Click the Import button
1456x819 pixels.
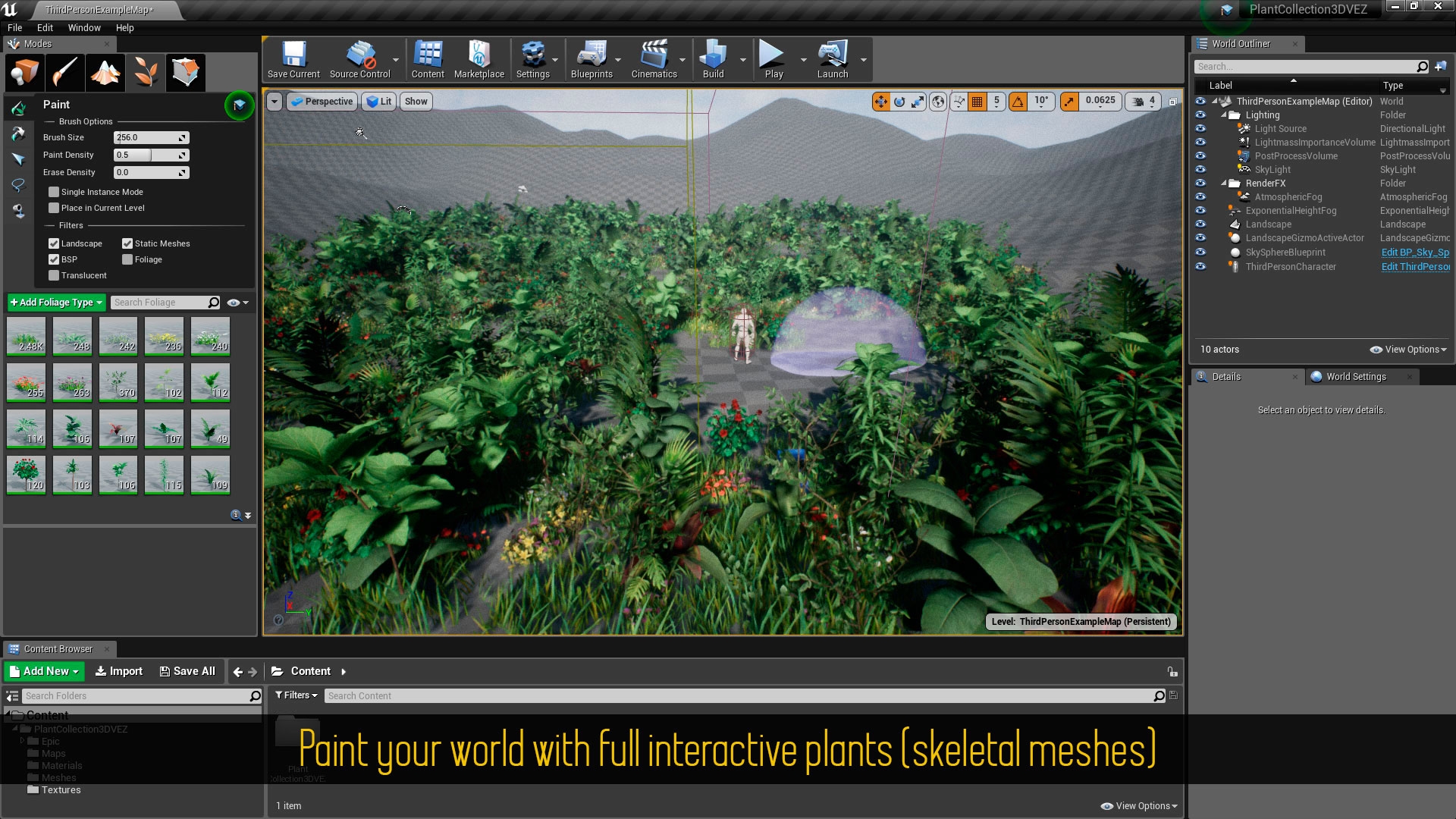pyautogui.click(x=119, y=671)
